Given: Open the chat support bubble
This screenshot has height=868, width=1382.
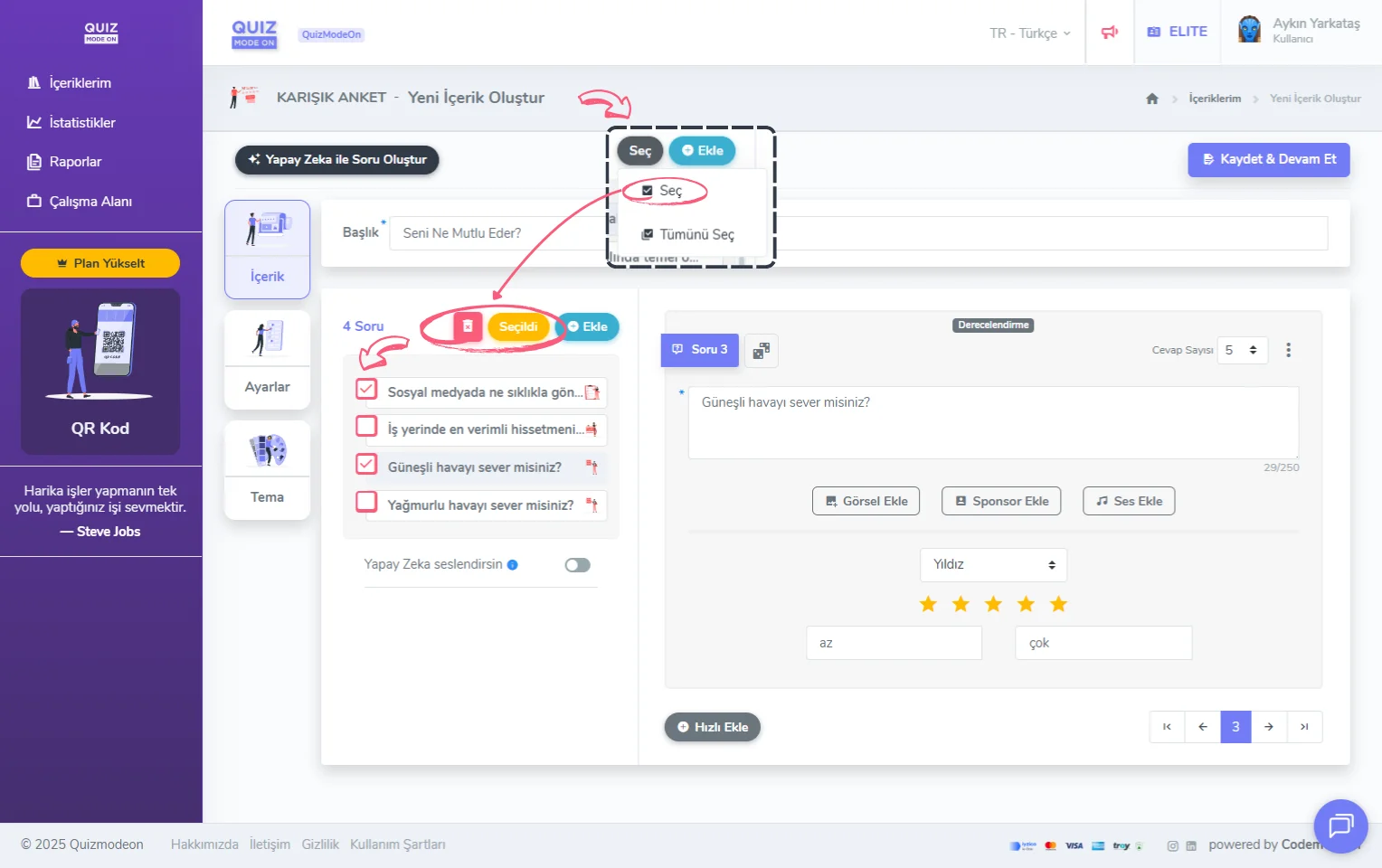Looking at the screenshot, I should pos(1339,826).
